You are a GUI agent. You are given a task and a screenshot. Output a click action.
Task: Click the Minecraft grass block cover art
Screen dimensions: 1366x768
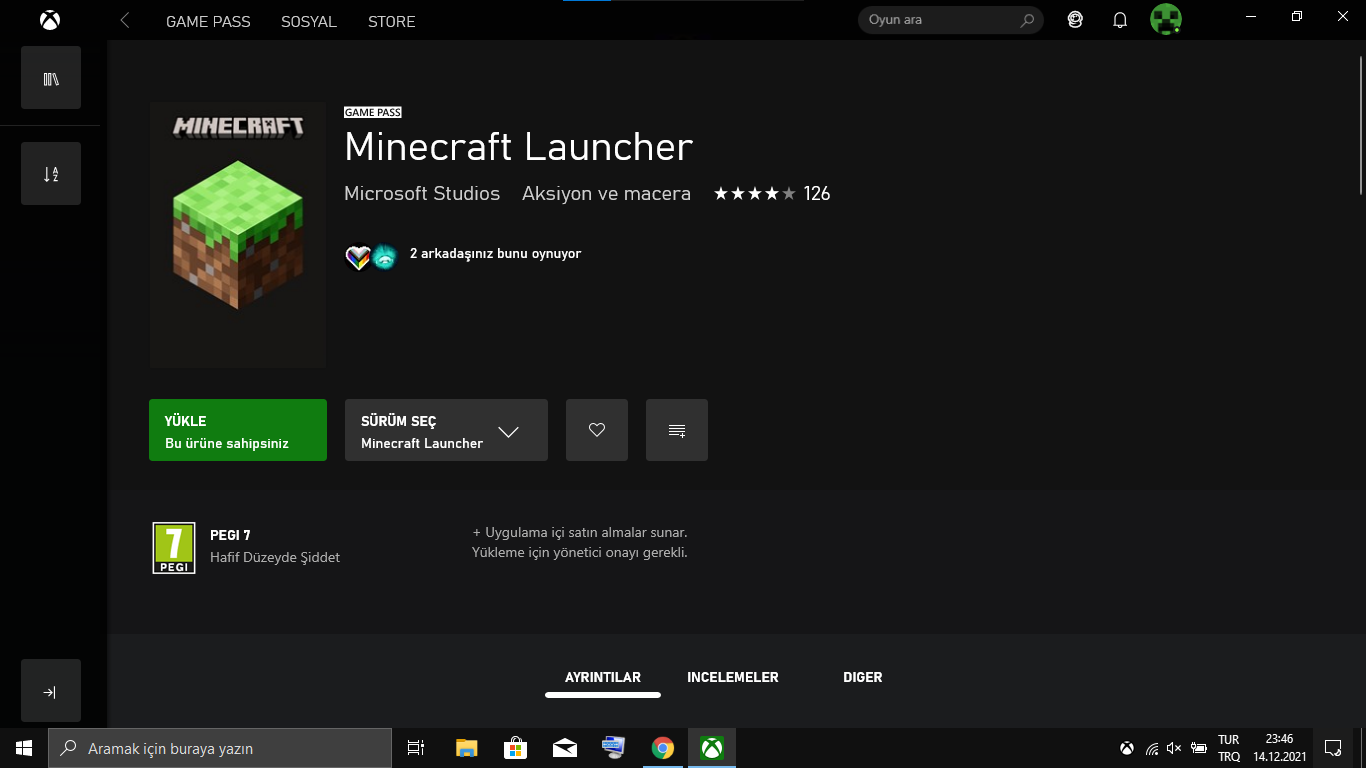click(x=238, y=235)
